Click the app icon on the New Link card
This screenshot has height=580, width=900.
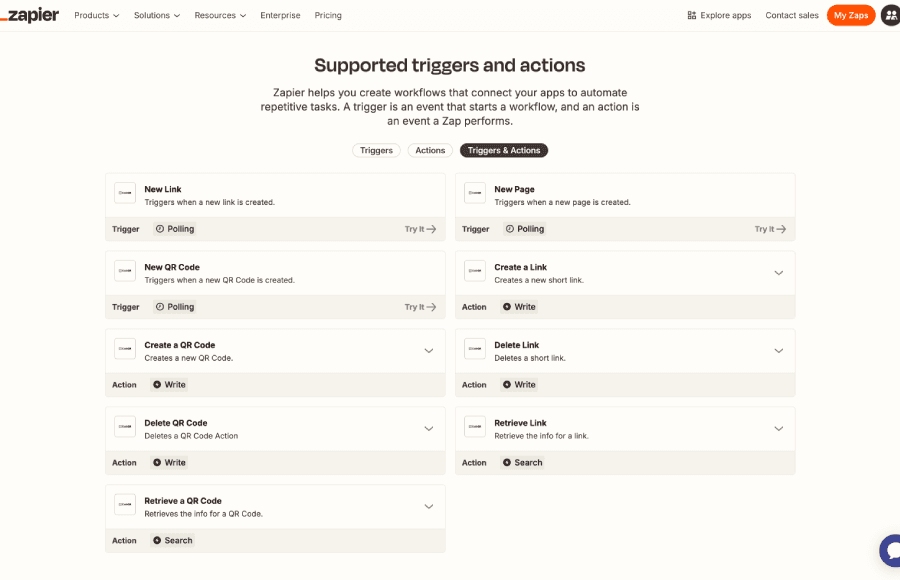(x=124, y=192)
